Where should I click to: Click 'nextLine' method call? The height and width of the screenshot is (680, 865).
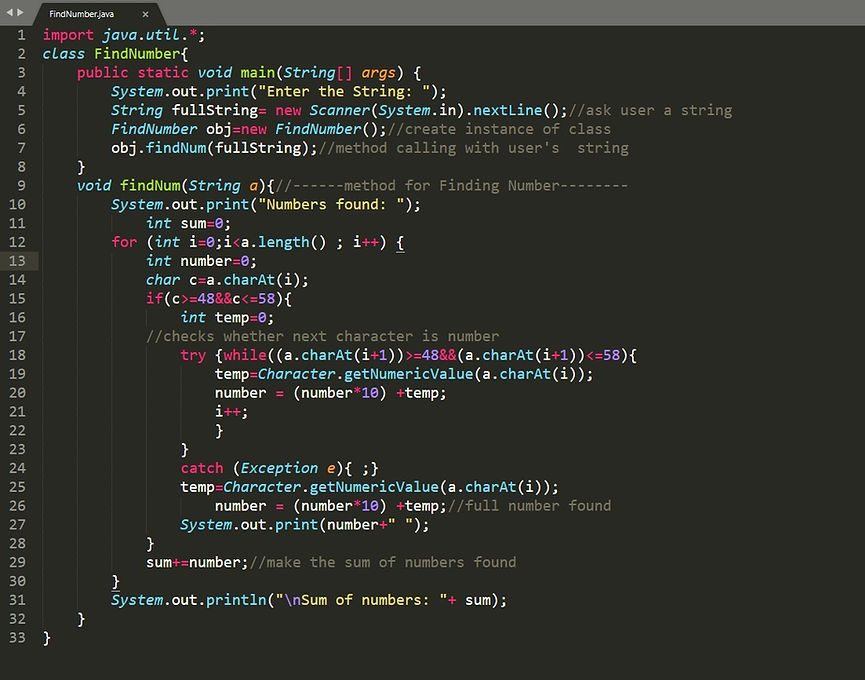pos(508,110)
